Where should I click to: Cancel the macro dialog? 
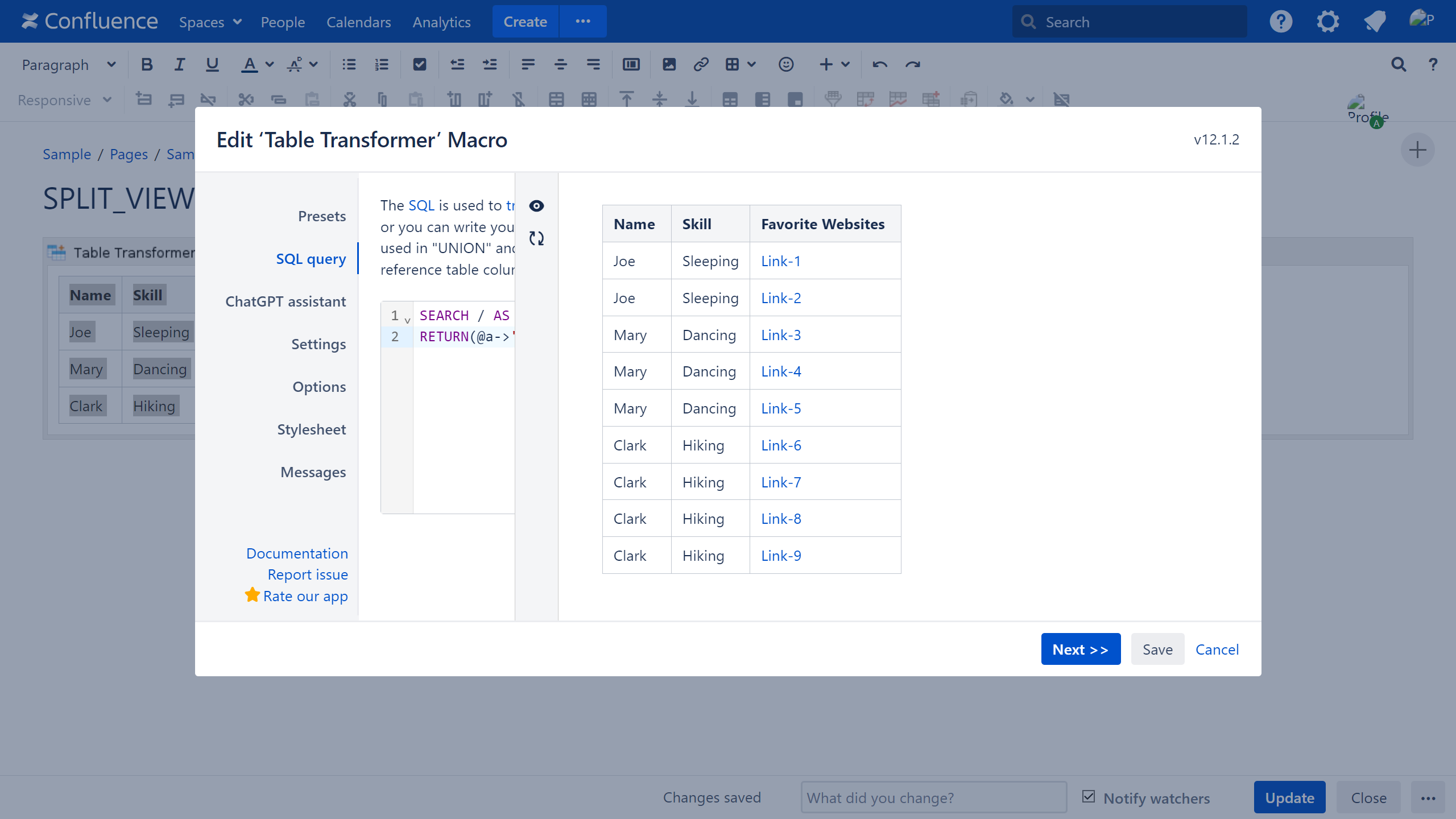pos(1217,649)
